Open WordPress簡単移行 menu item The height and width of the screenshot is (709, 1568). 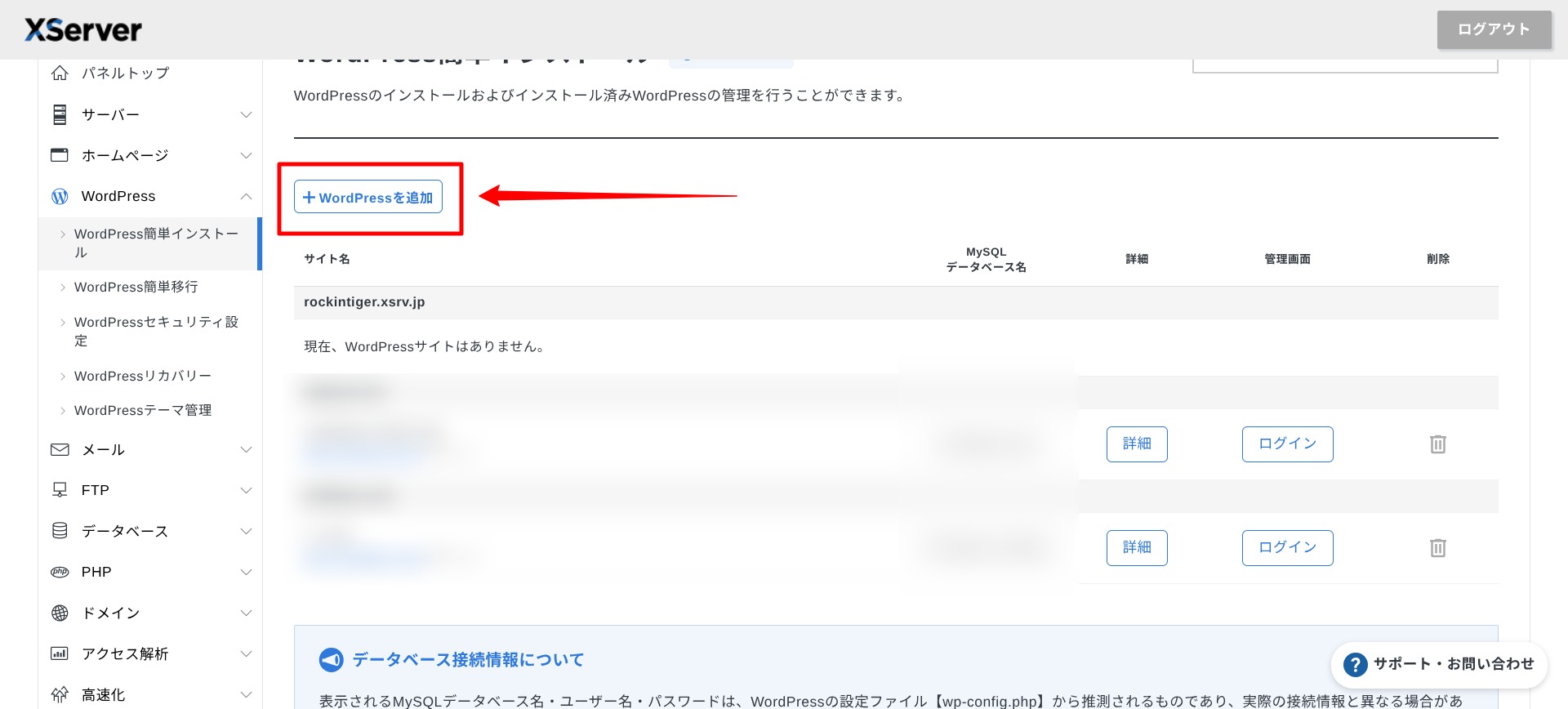pos(136,287)
